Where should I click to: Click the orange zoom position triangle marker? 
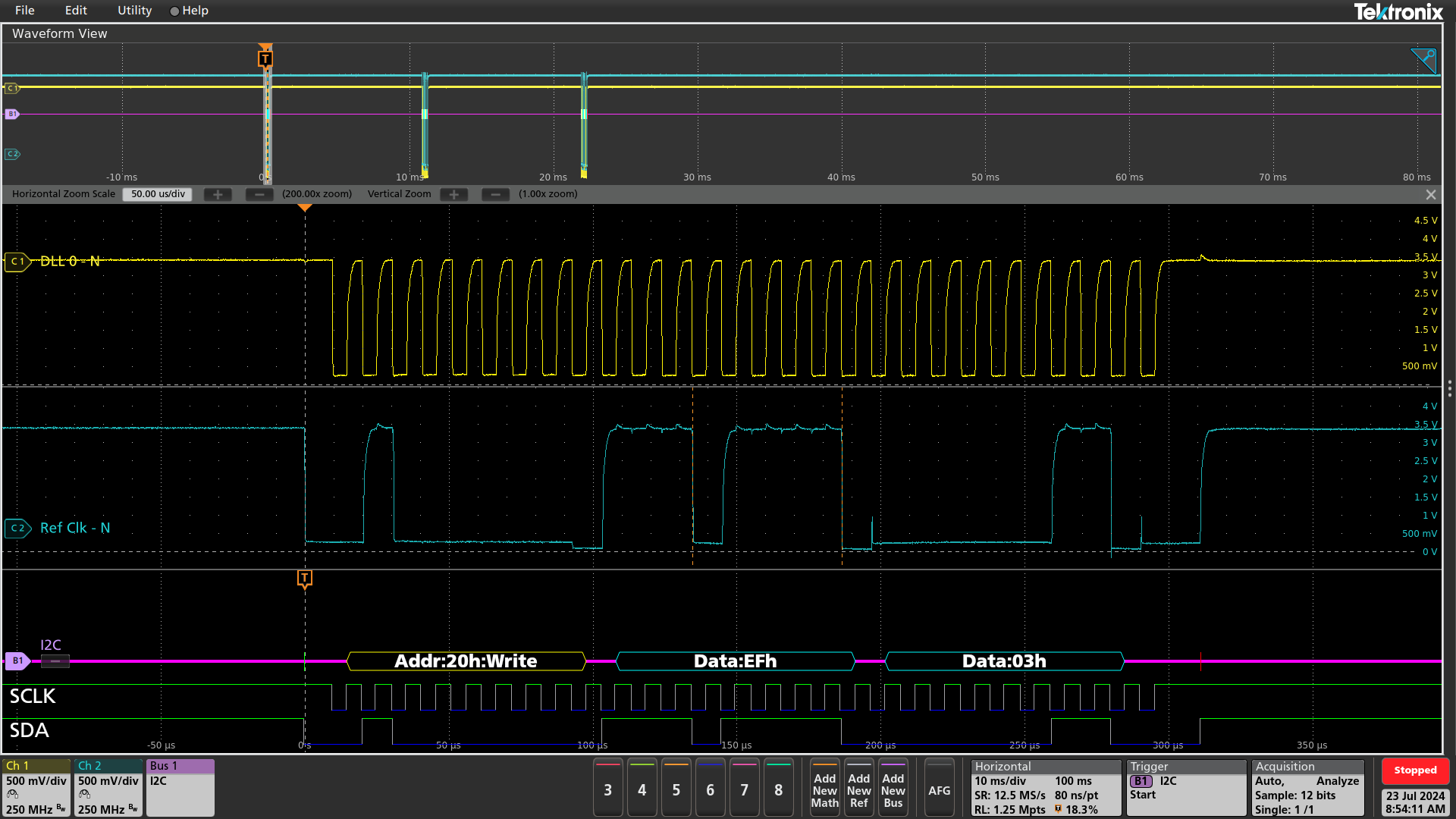[305, 208]
